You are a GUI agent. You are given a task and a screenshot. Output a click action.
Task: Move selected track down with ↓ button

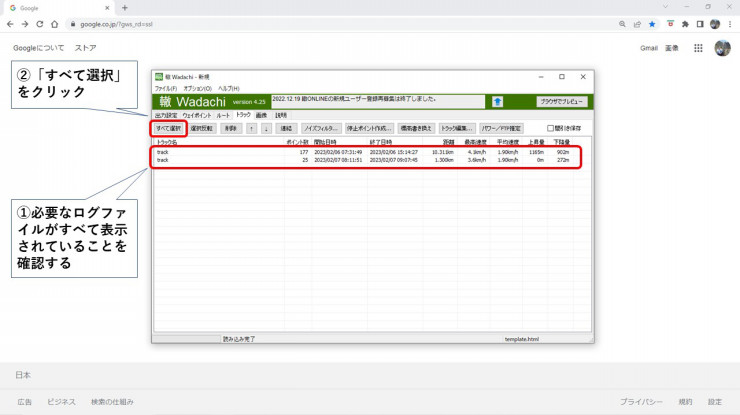click(266, 128)
